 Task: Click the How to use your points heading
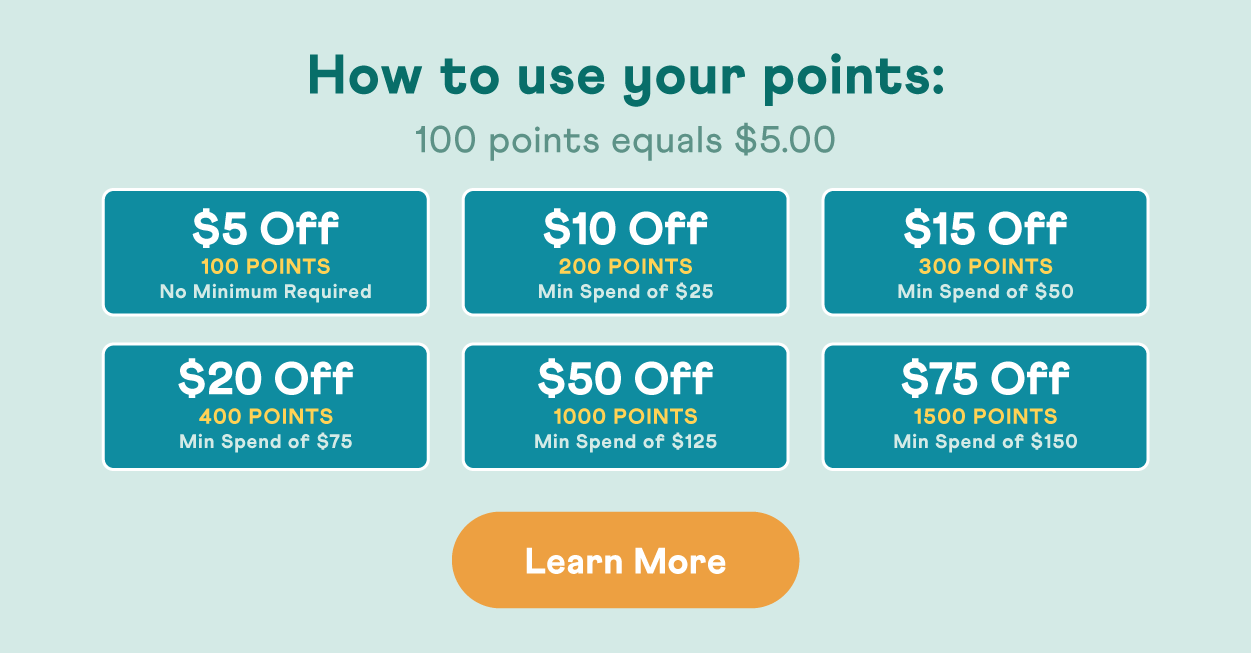click(625, 76)
